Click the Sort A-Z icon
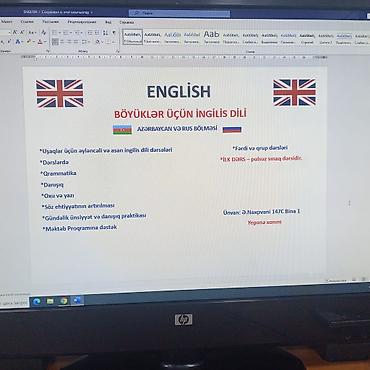Image resolution: width=370 pixels, height=370 pixels. 105,32
